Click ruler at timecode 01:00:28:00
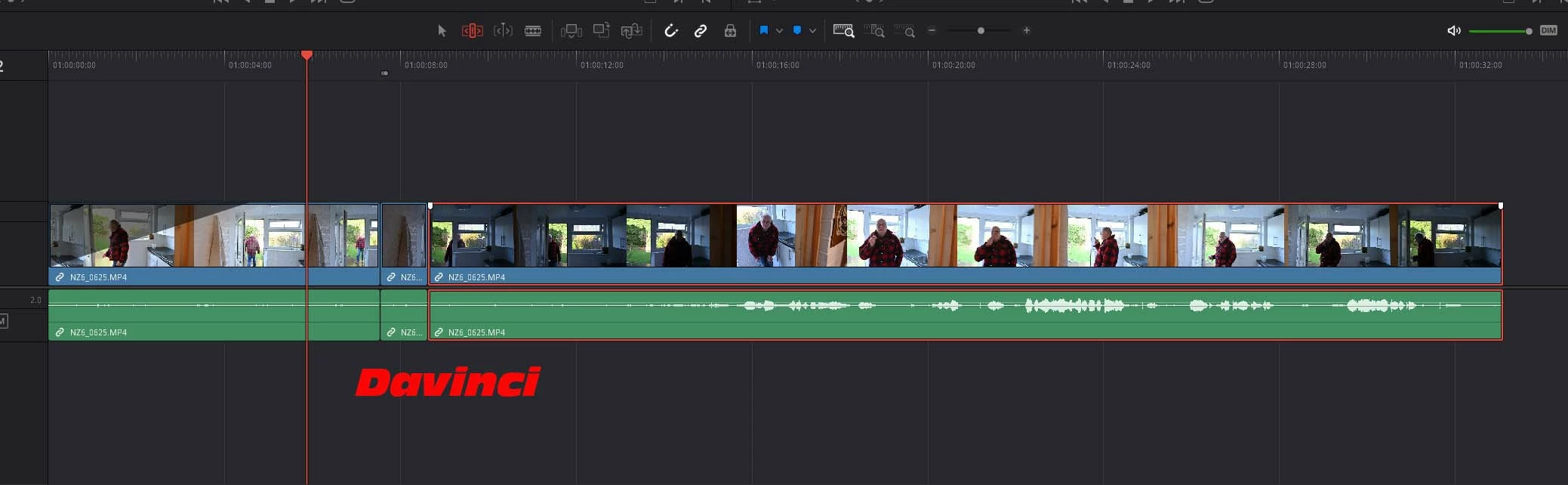Image resolution: width=1568 pixels, height=485 pixels. coord(1305,65)
